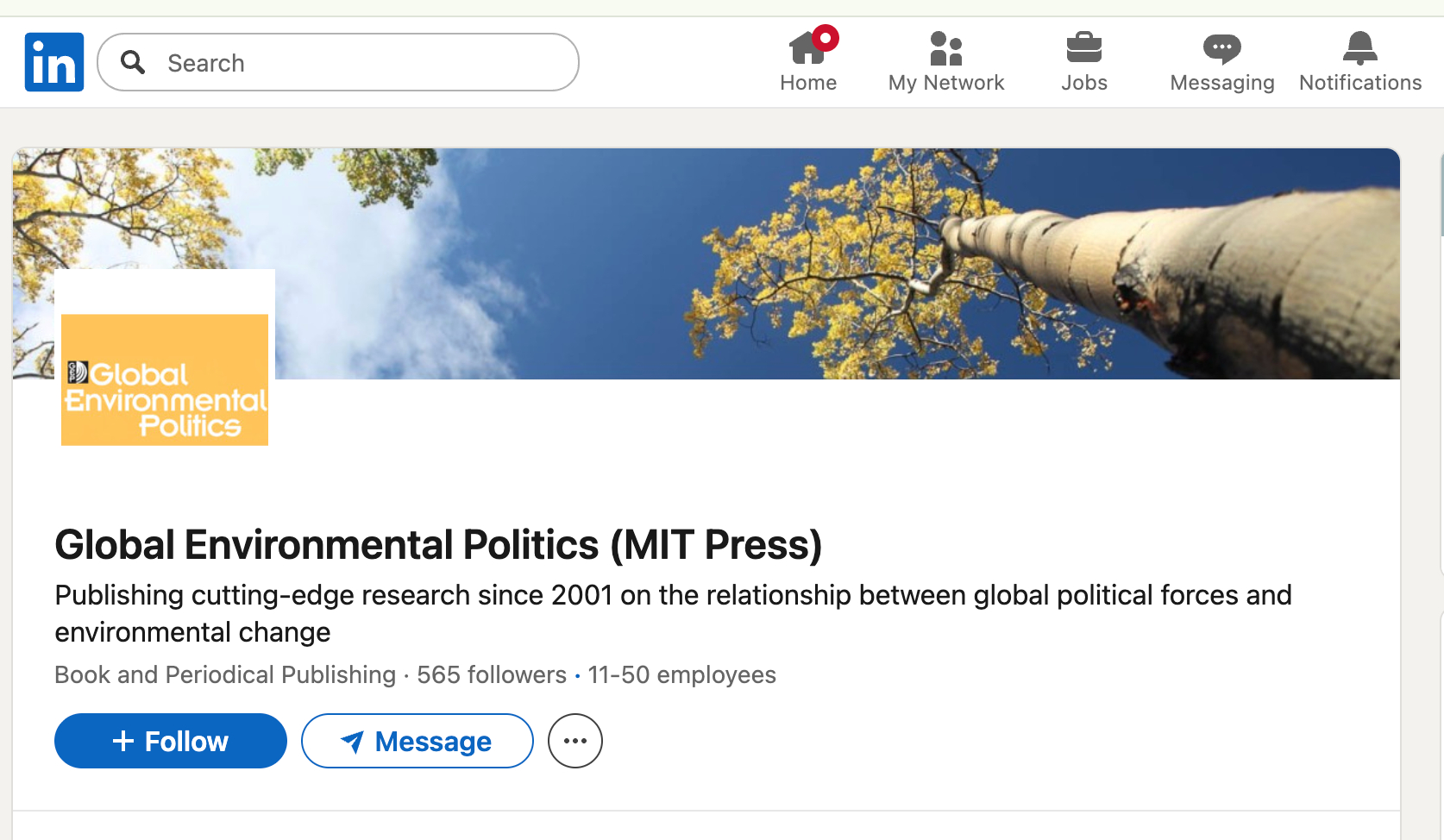Go to Home via house icon

pyautogui.click(x=807, y=50)
